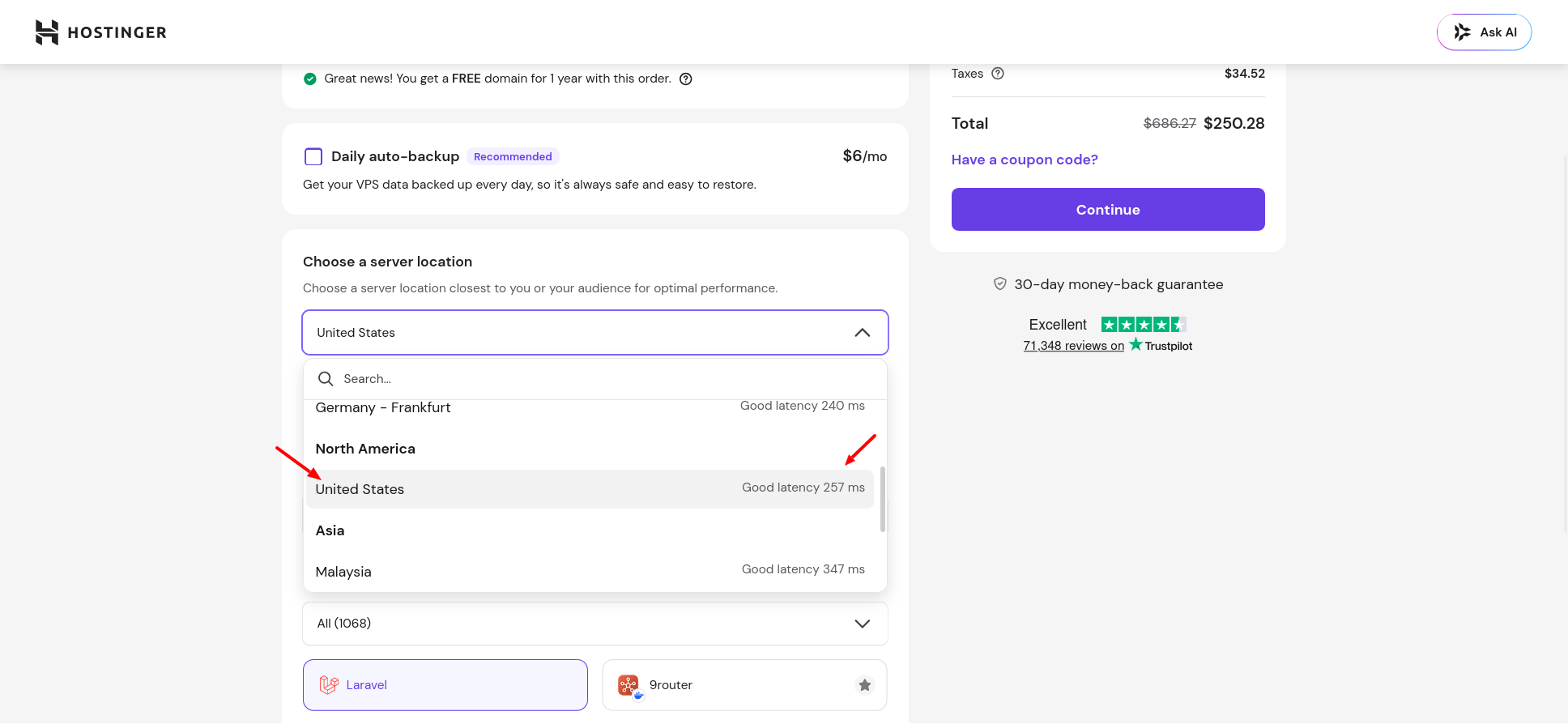The width and height of the screenshot is (1568, 724).
Task: Click the server location Search field
Action: pos(595,379)
